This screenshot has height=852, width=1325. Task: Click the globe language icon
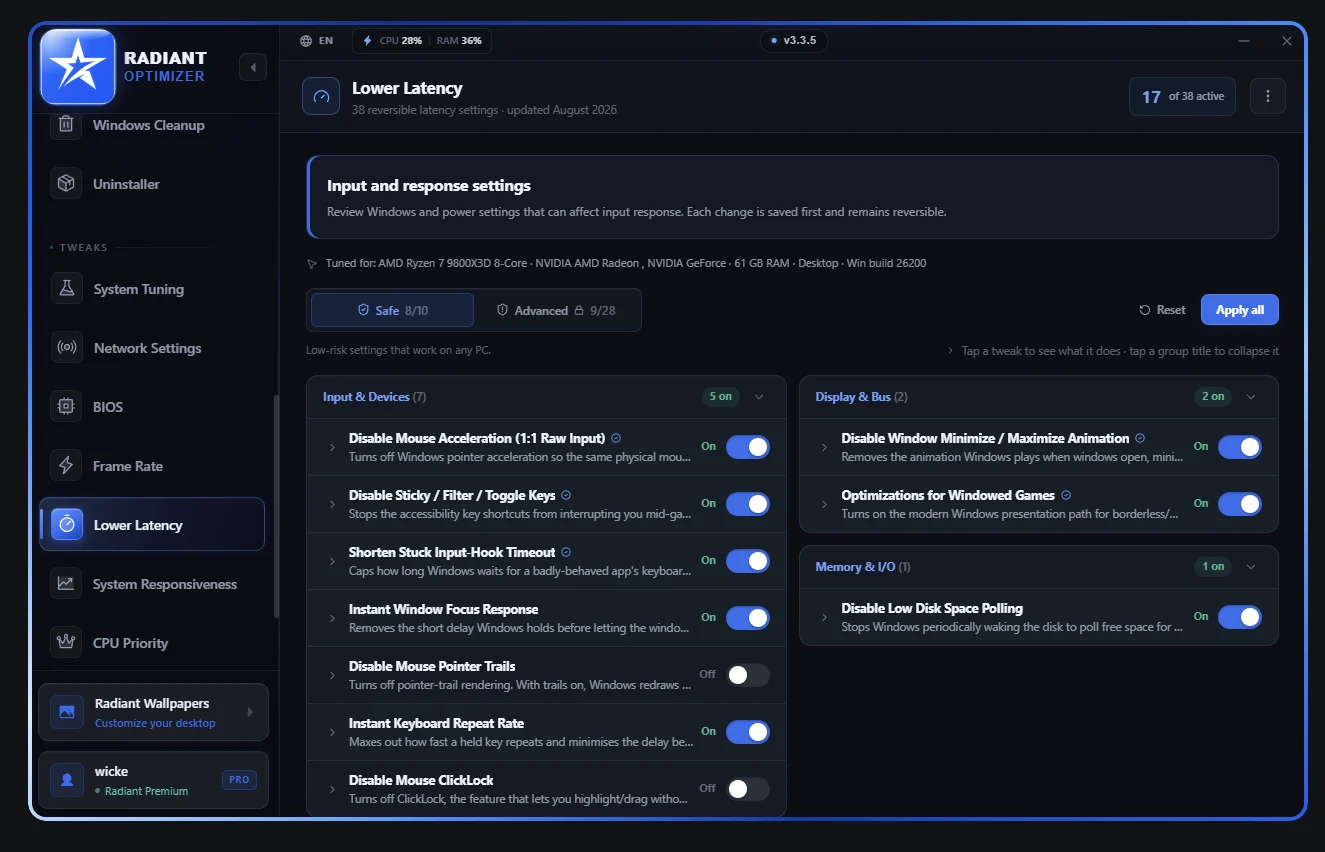(306, 41)
